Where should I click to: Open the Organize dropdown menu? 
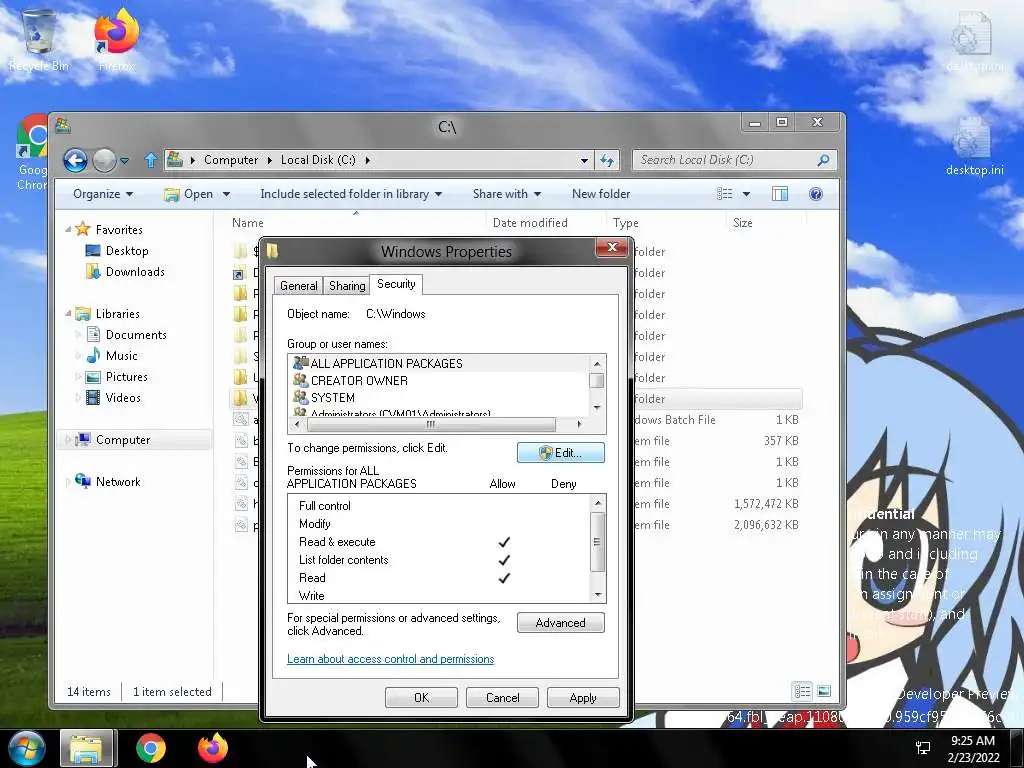pyautogui.click(x=103, y=194)
